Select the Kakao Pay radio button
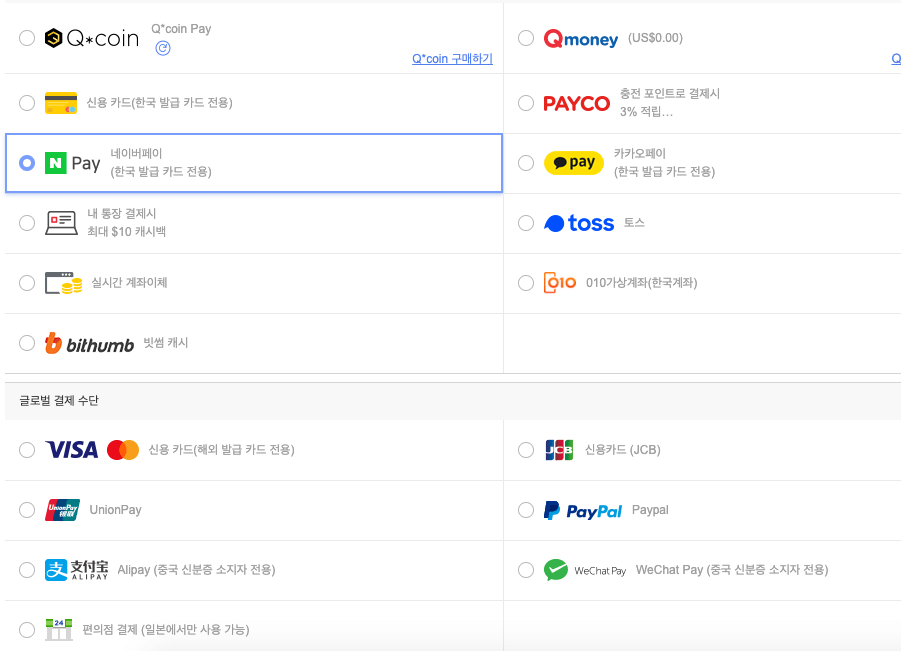901x651 pixels. 526,163
